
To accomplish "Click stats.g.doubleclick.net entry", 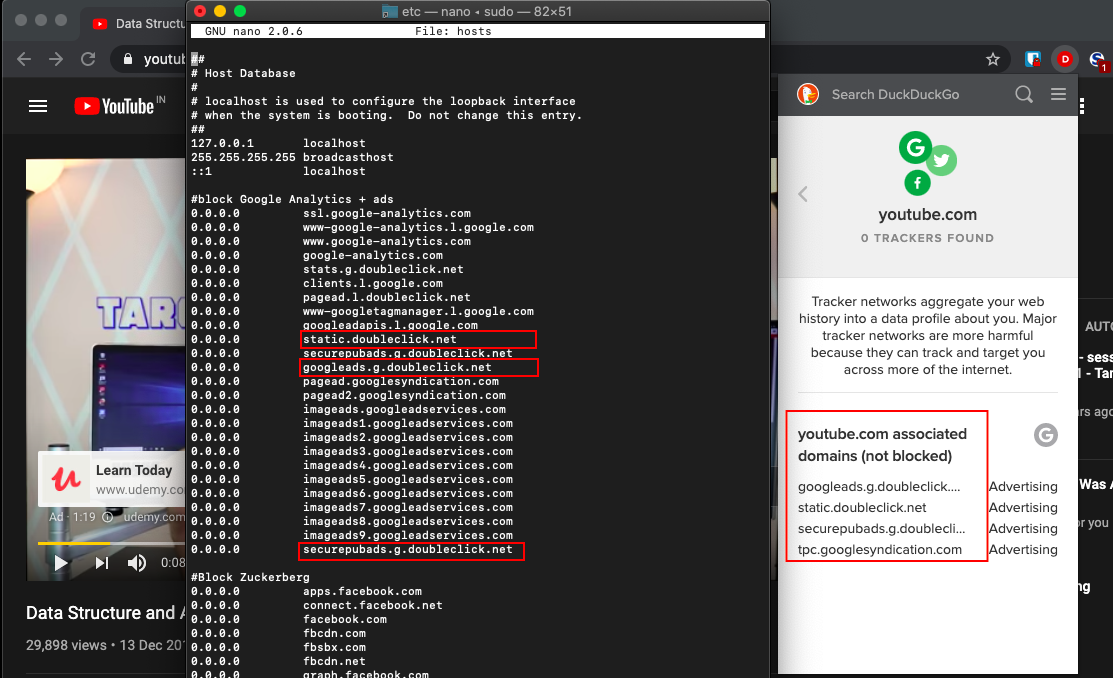I will click(x=383, y=270).
